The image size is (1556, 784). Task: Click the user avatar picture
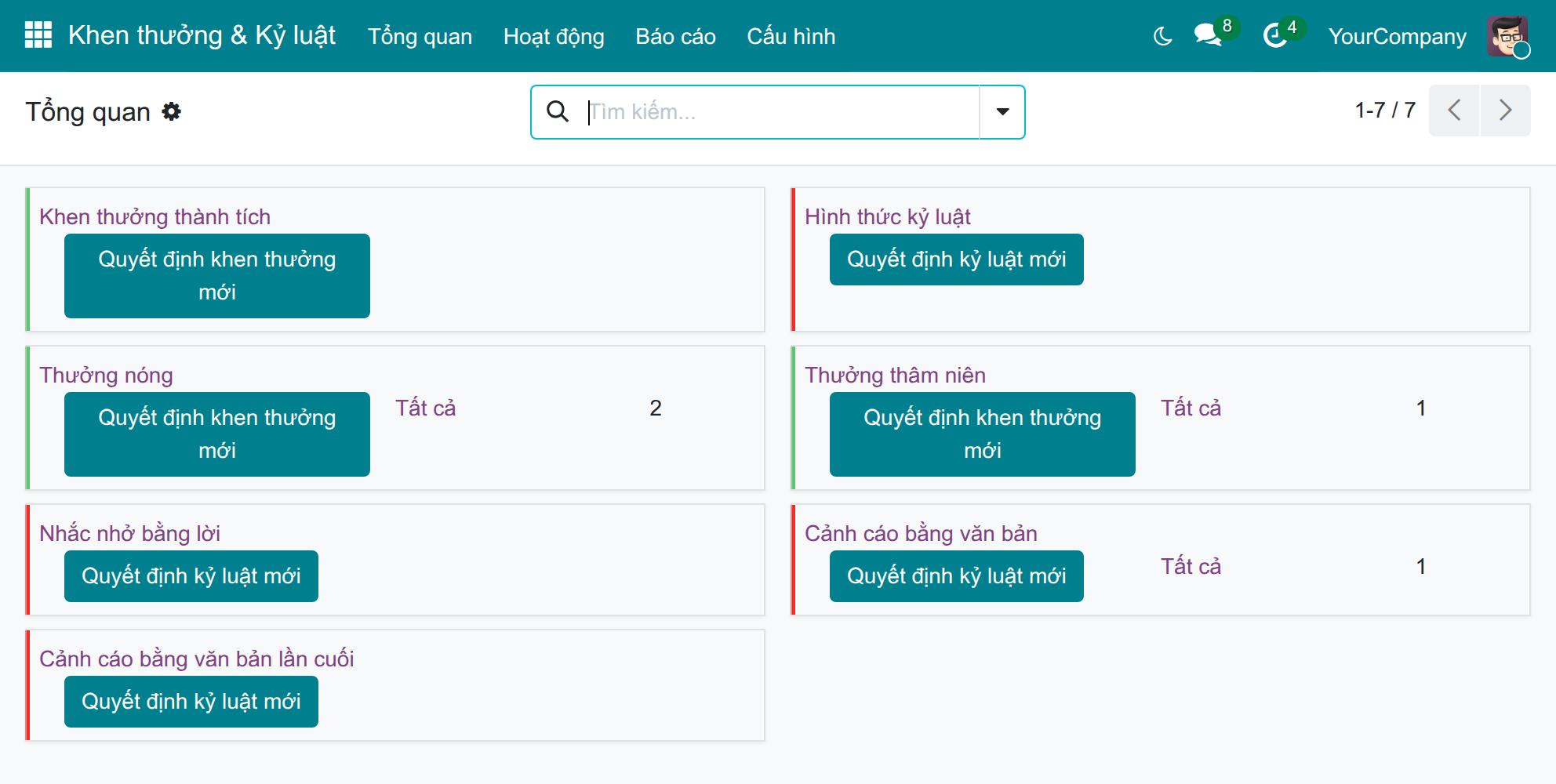(x=1507, y=36)
